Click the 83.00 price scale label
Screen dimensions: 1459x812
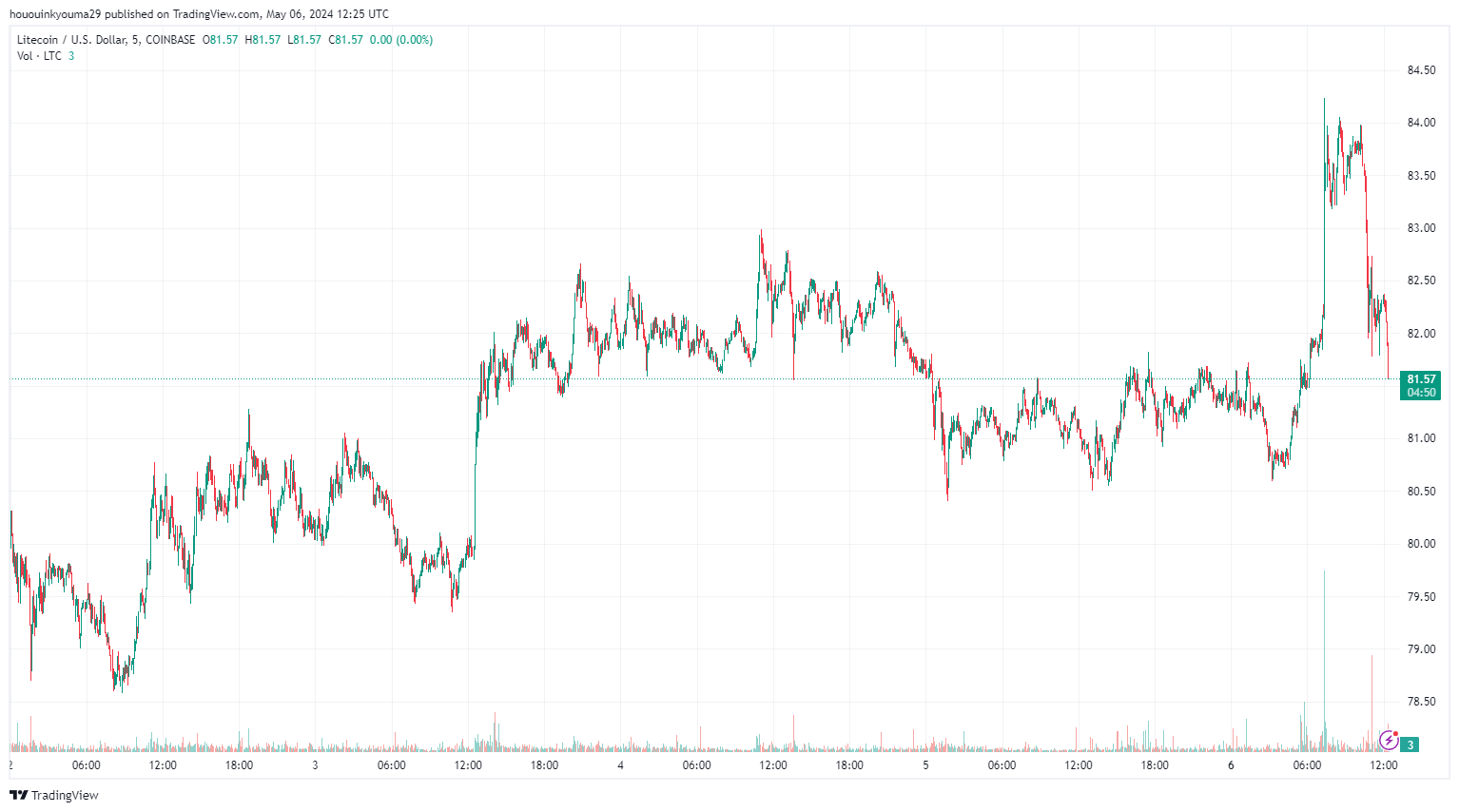point(1421,228)
